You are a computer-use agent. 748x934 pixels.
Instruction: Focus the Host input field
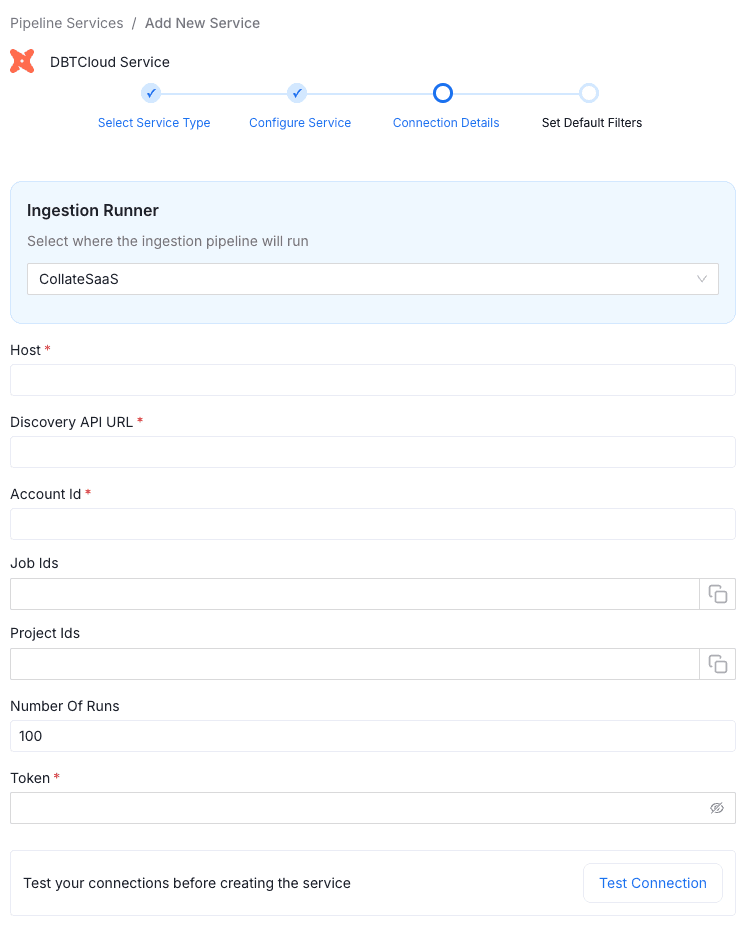point(372,380)
